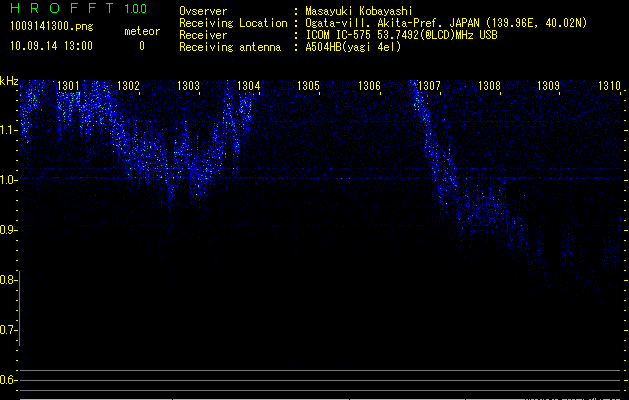Click the HROFFT 1.00 title text
The image size is (629, 400).
[79, 8]
